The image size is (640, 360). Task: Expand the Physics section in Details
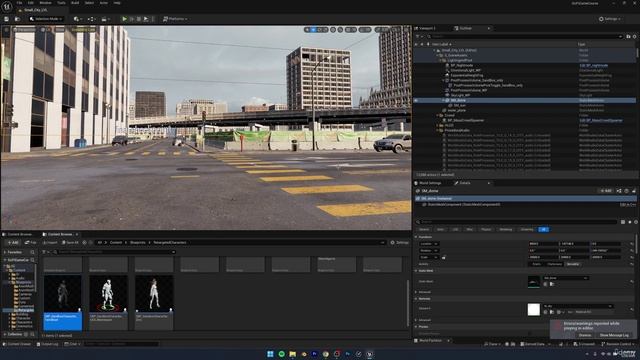click(416, 327)
